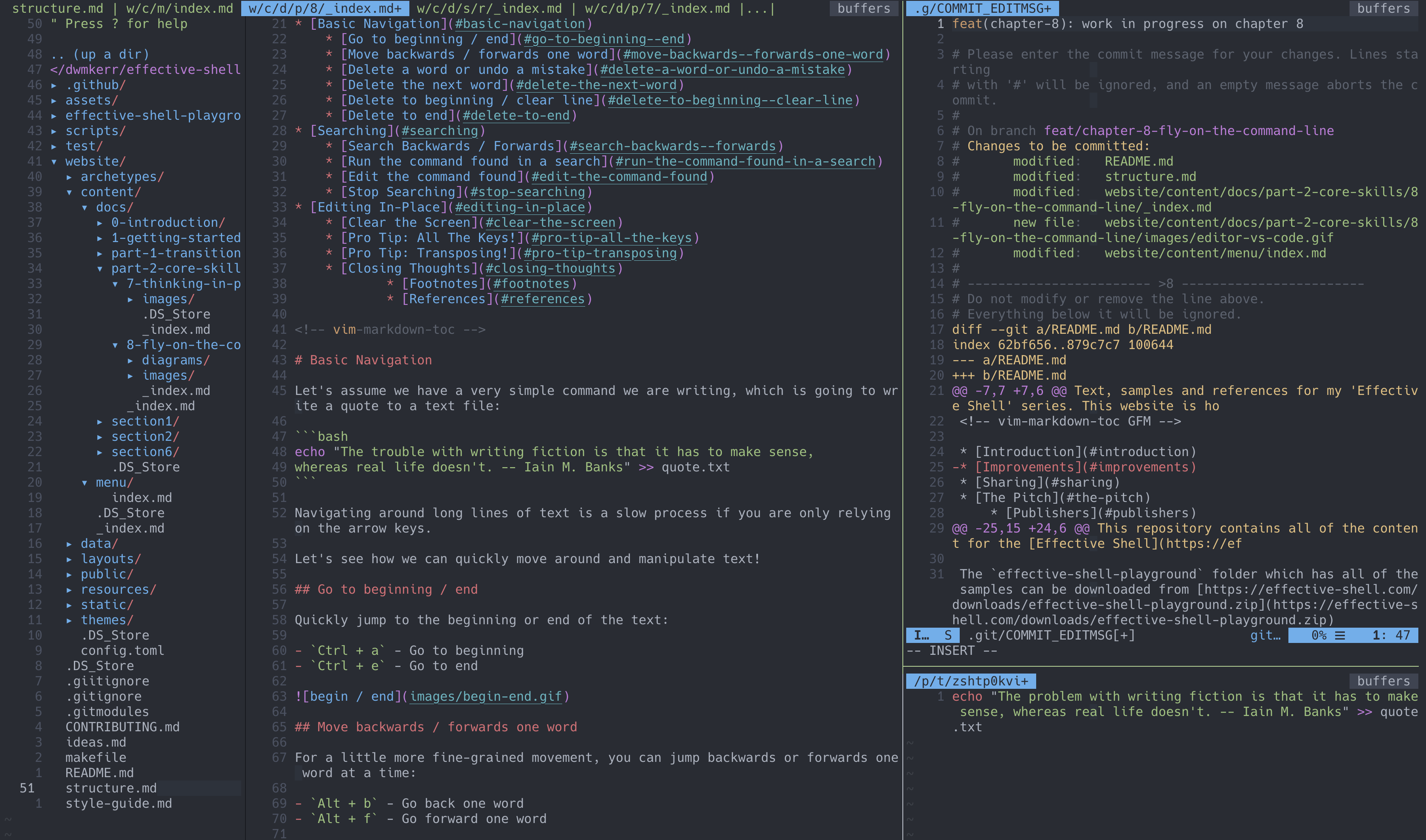The width and height of the screenshot is (1426, 840).
Task: Open the w/c/d/s/r/_index.md buffer tab
Action: pyautogui.click(x=490, y=8)
